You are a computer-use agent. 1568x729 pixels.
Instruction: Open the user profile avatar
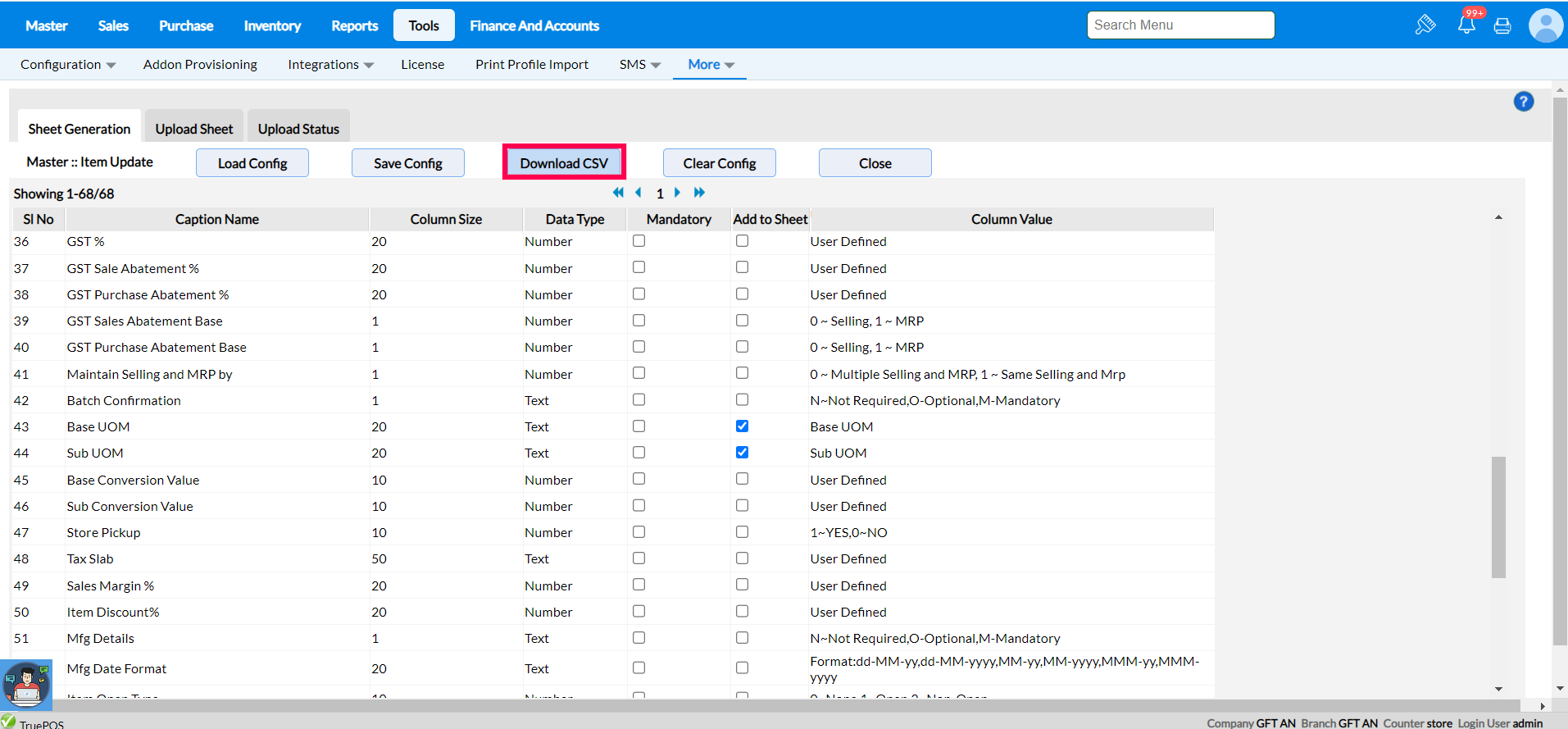pyautogui.click(x=1545, y=25)
